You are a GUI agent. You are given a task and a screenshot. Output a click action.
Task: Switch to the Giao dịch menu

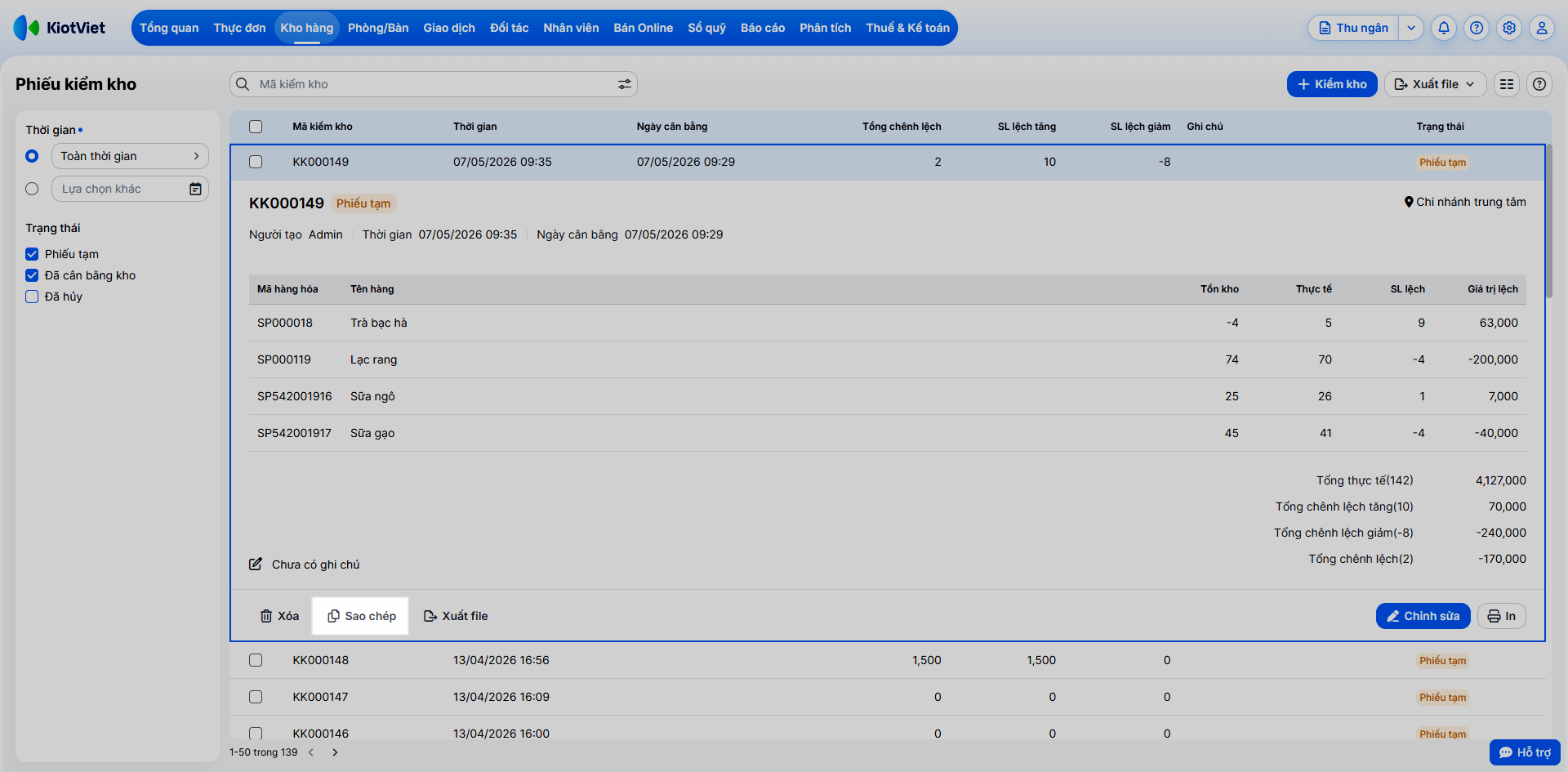tap(449, 28)
